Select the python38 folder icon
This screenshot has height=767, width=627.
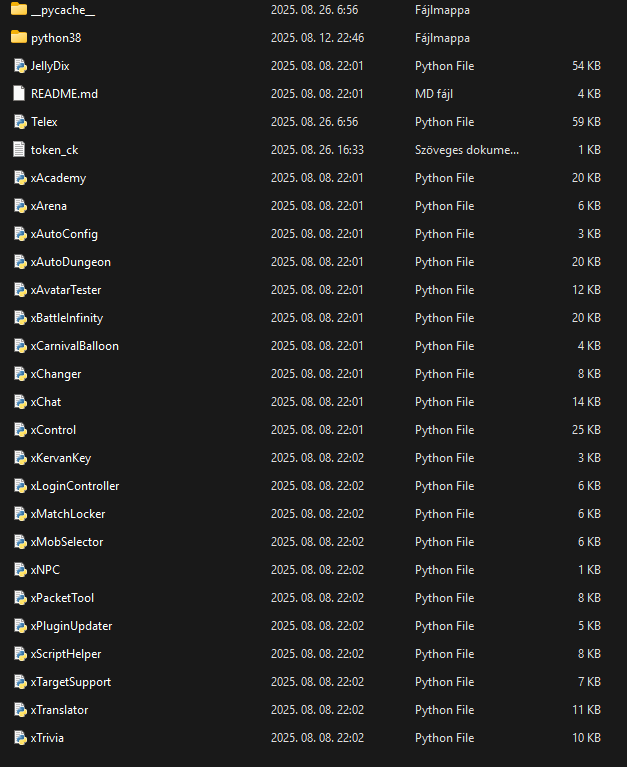[18, 38]
